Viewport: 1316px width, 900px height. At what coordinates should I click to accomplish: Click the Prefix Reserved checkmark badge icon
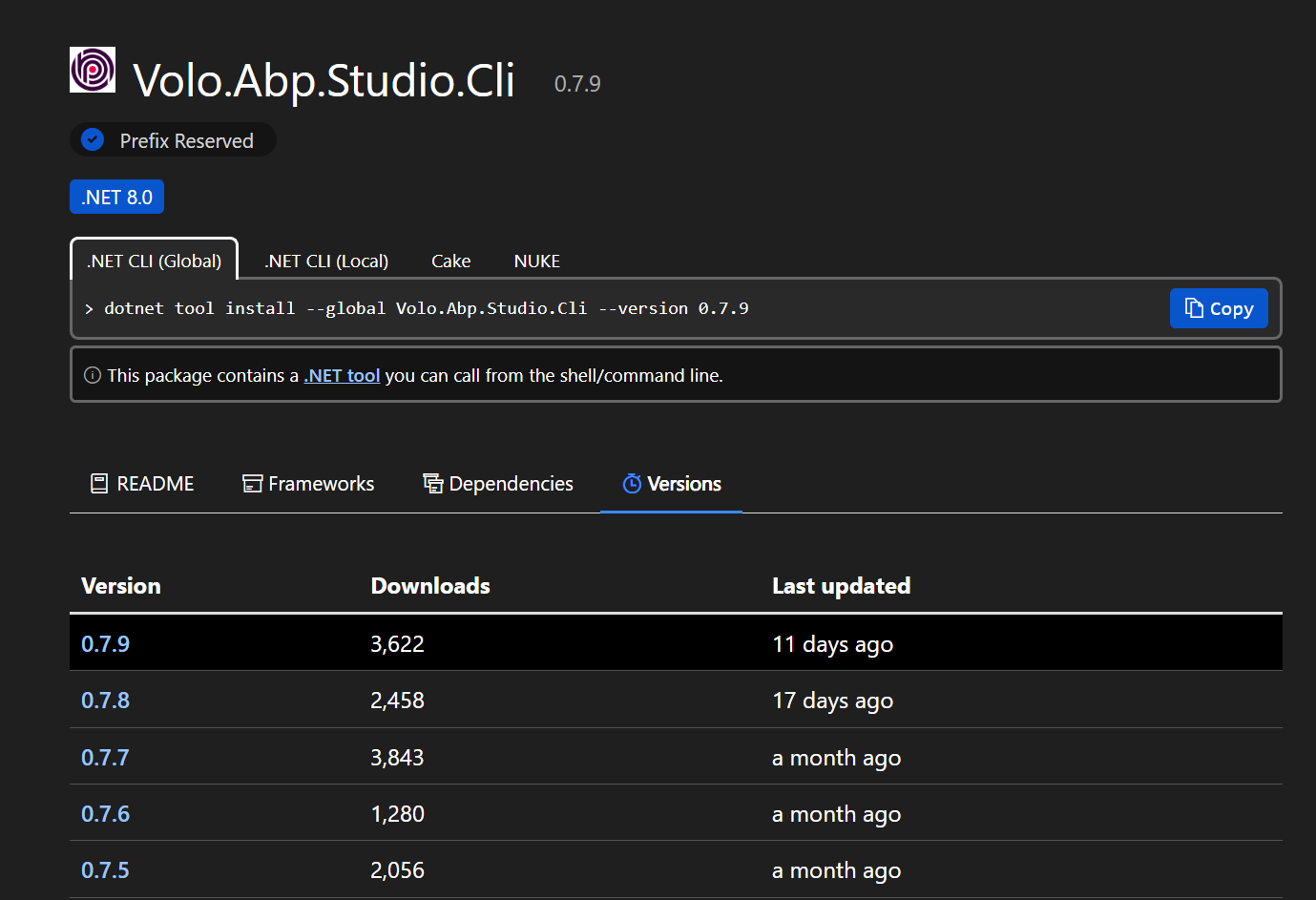pos(93,140)
